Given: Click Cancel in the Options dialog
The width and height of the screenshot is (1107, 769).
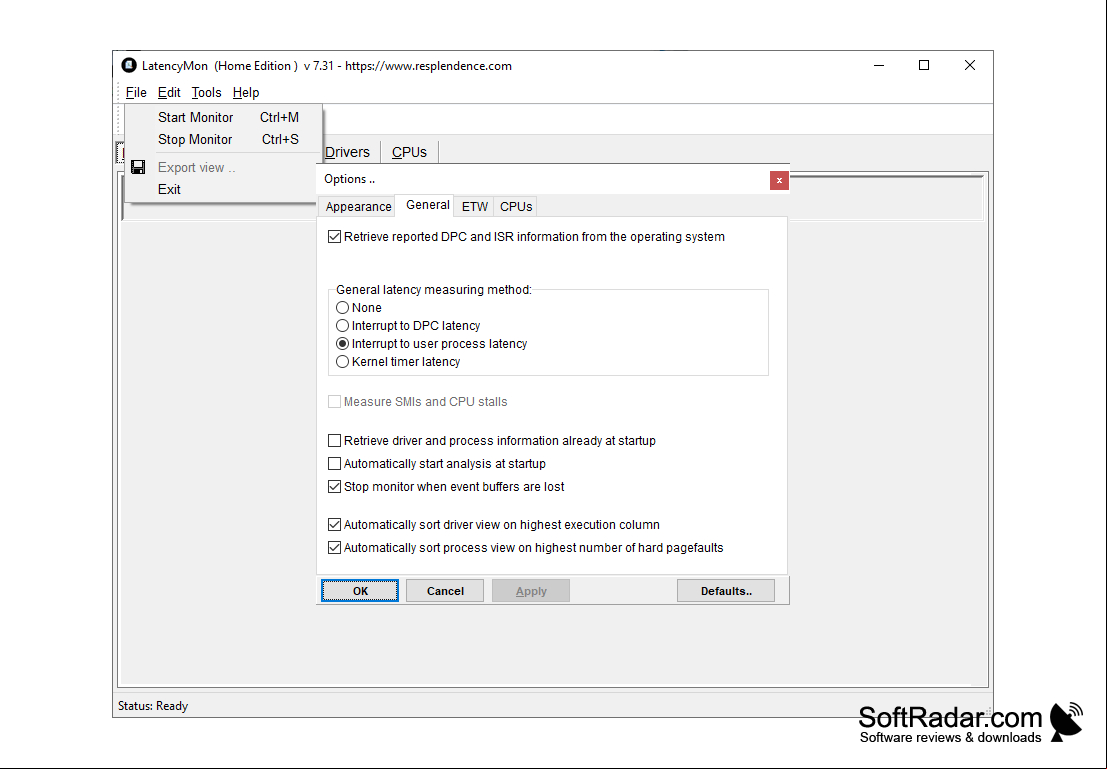Looking at the screenshot, I should [x=445, y=591].
